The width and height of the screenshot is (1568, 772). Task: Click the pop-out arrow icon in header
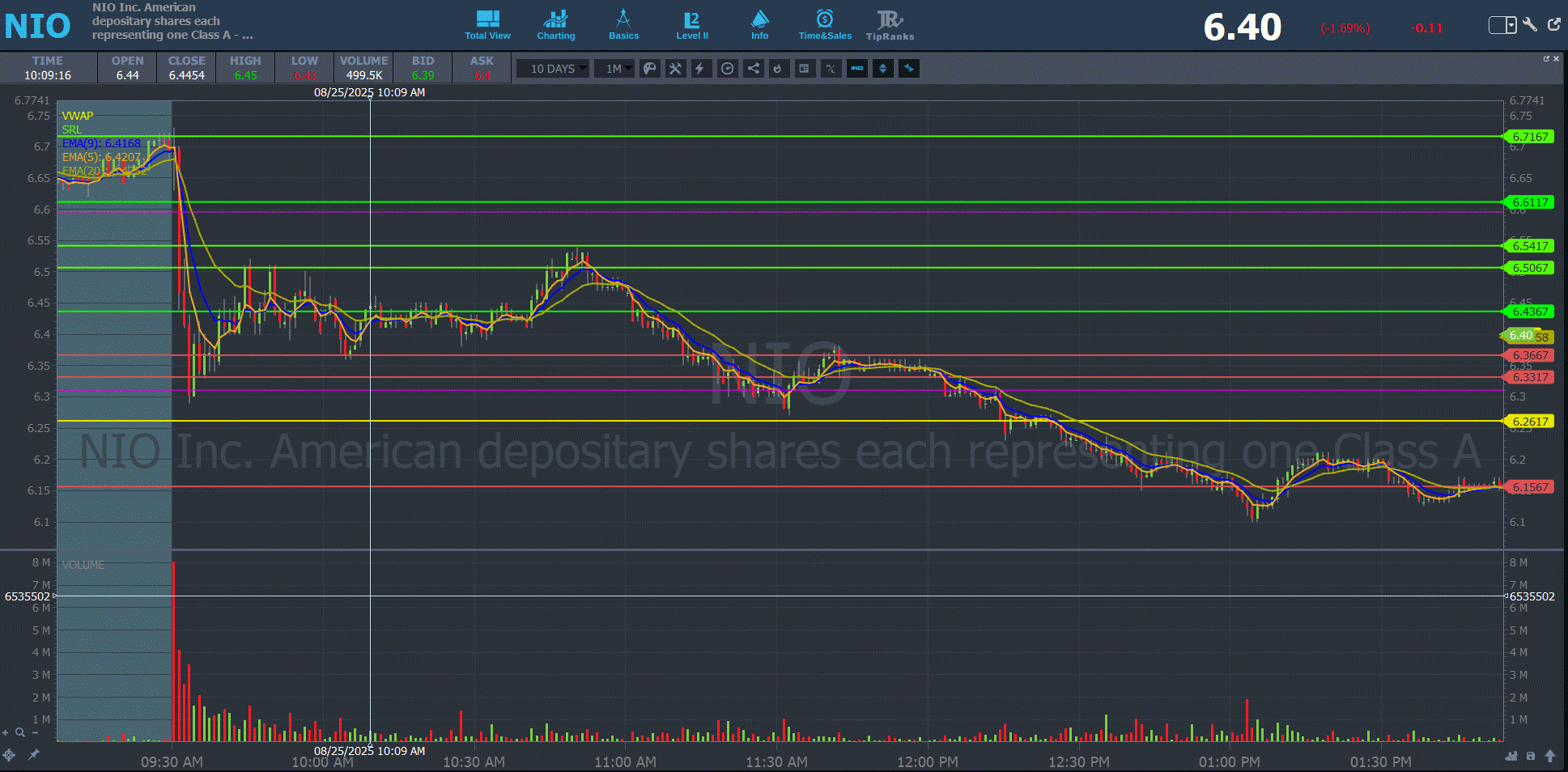click(1554, 24)
